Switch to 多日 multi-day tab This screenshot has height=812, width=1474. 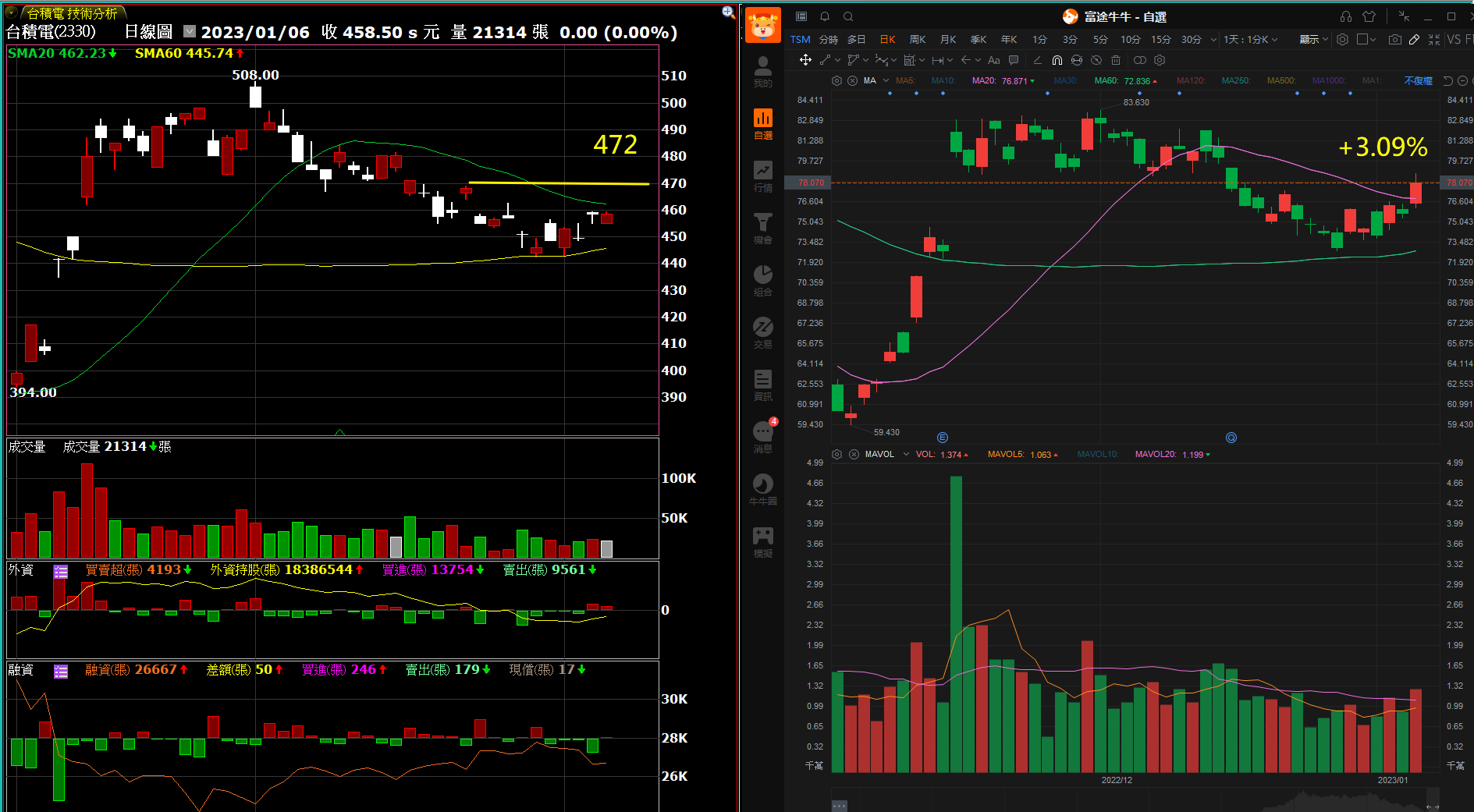pyautogui.click(x=856, y=39)
